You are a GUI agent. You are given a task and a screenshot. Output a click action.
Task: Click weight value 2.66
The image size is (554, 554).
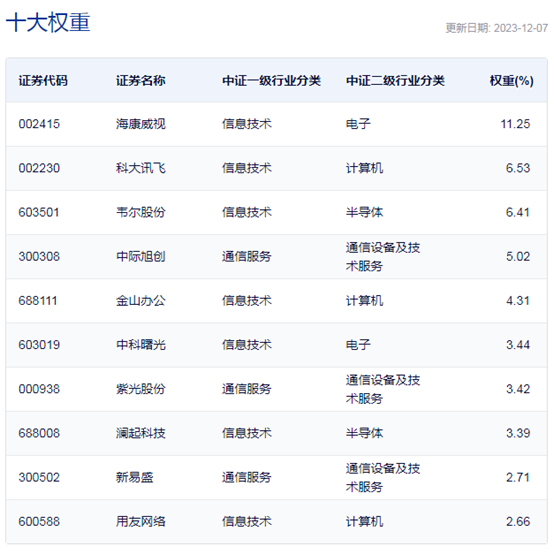click(x=518, y=522)
